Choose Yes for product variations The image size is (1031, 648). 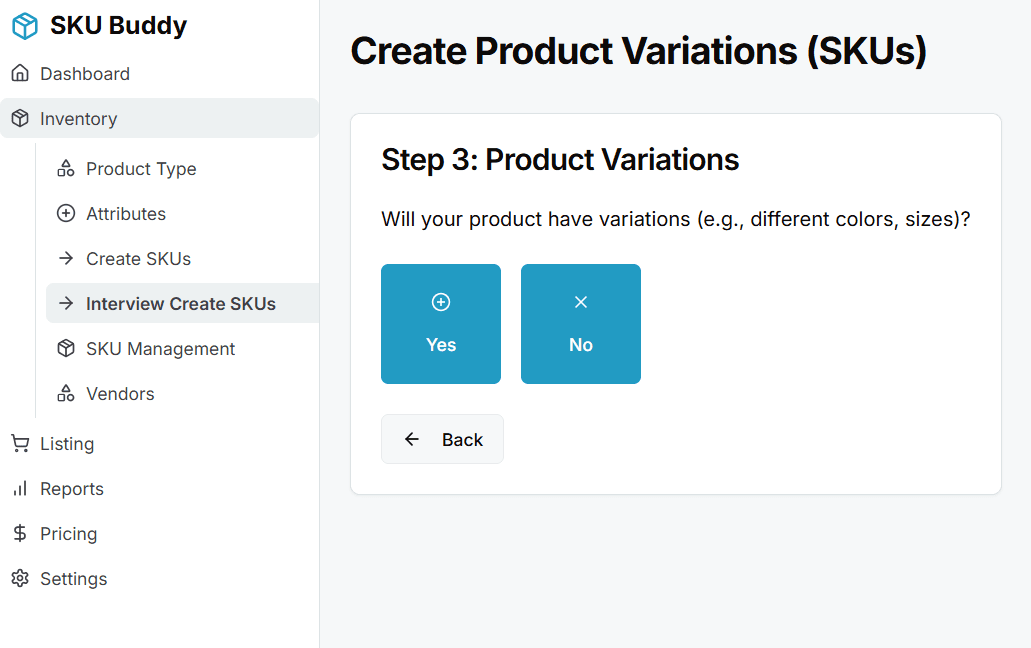click(x=440, y=323)
